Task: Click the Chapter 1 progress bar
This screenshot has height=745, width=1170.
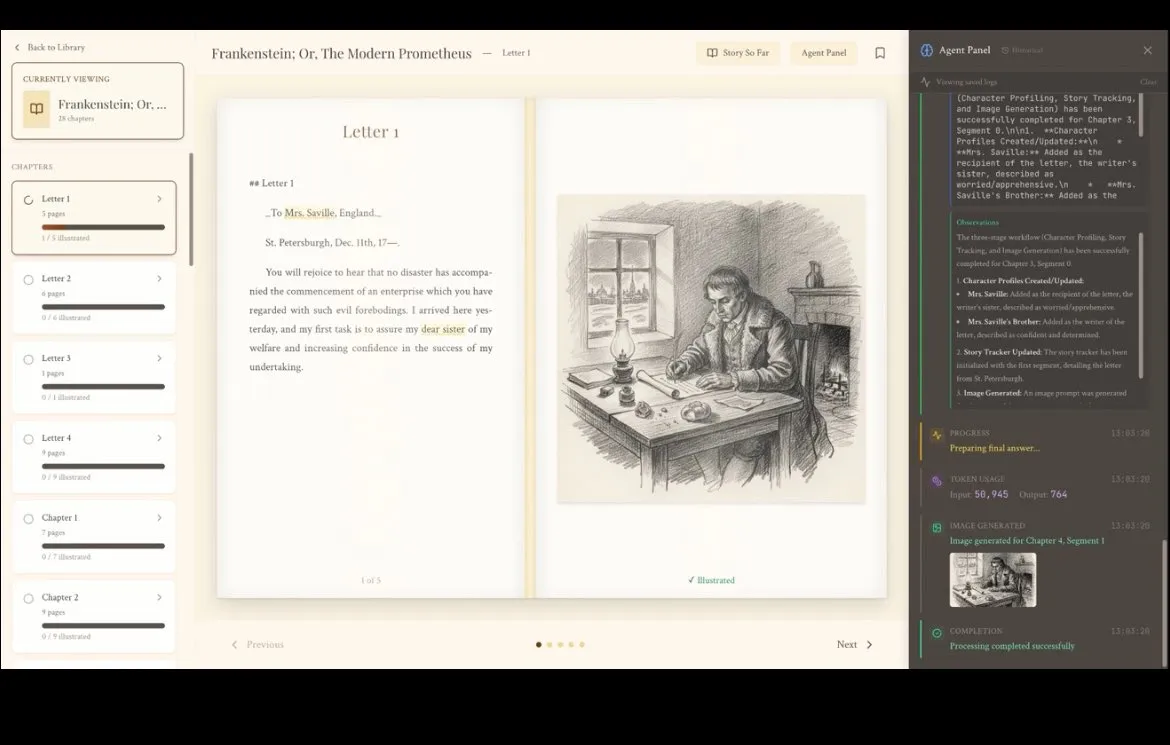Action: 103,546
